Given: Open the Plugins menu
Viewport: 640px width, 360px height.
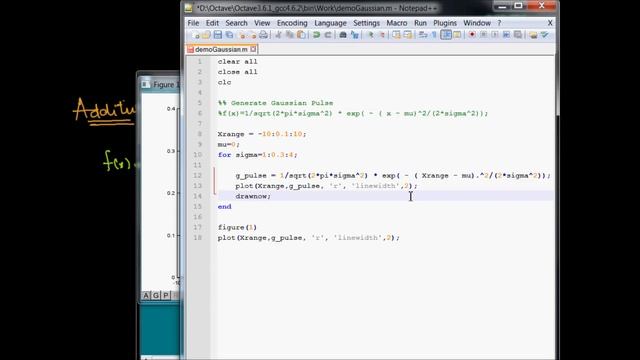Looking at the screenshot, I should (445, 23).
